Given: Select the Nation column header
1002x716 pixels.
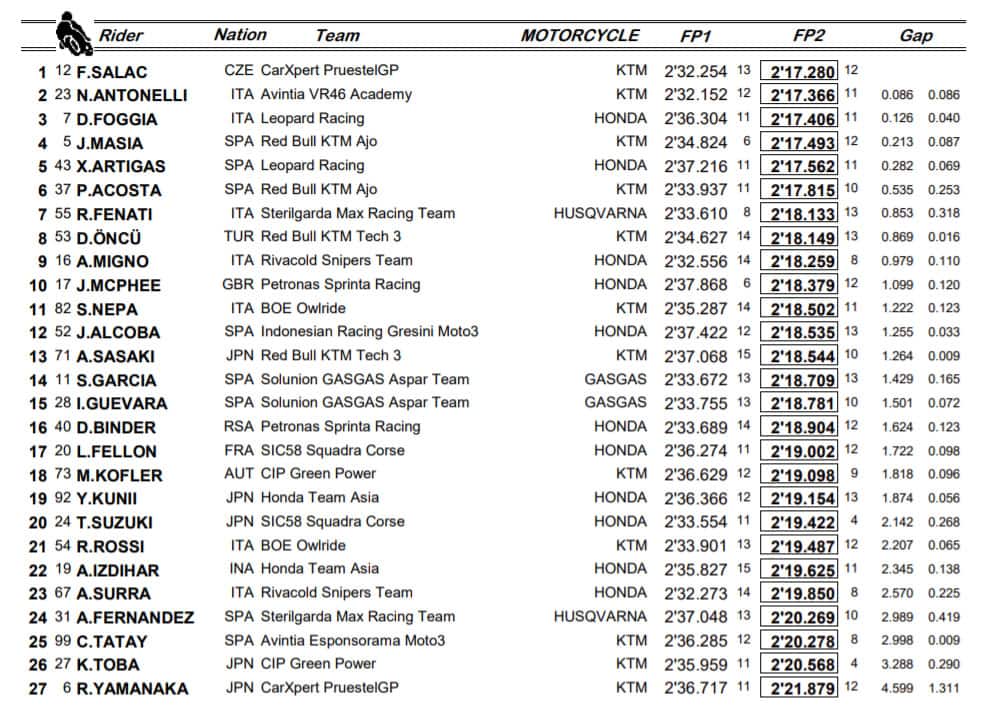Looking at the screenshot, I should (x=241, y=34).
